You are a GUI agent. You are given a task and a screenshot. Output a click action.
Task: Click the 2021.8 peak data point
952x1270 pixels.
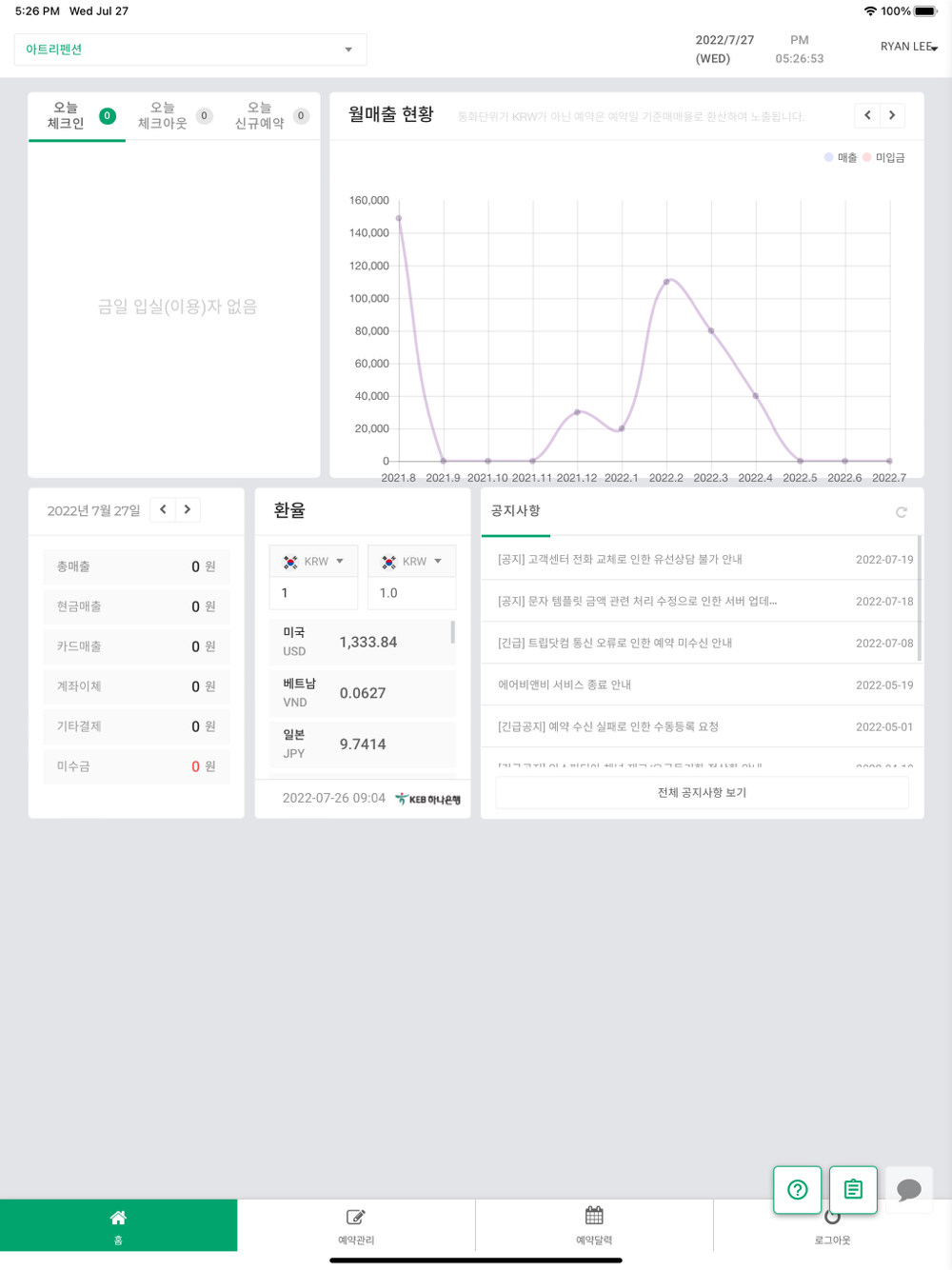click(398, 218)
